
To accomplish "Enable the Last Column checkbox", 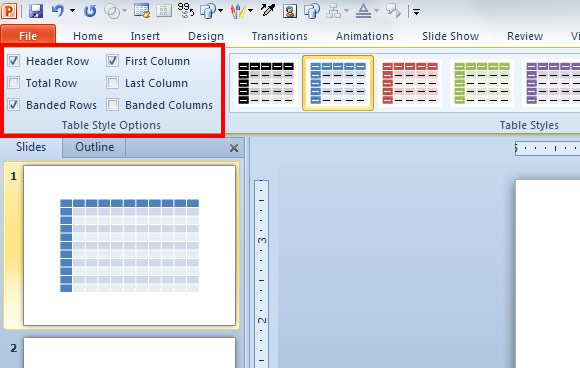I will [x=112, y=83].
